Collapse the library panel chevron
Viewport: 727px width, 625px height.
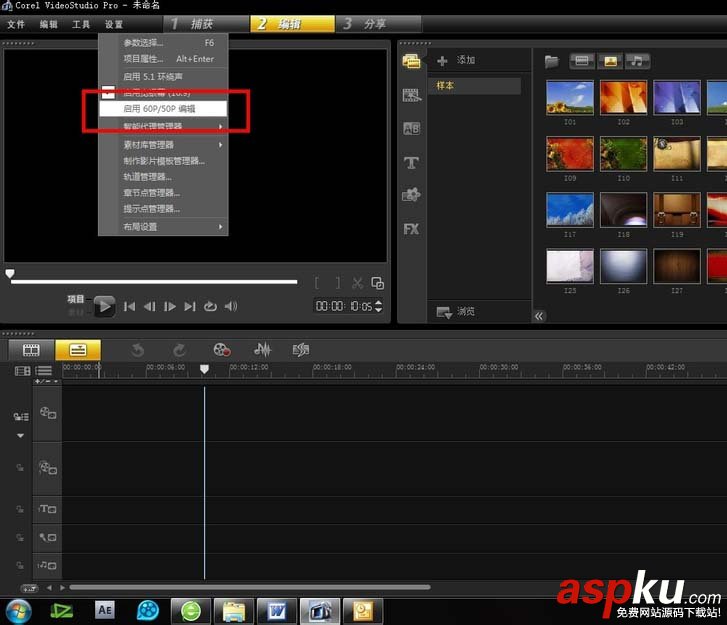click(x=539, y=316)
